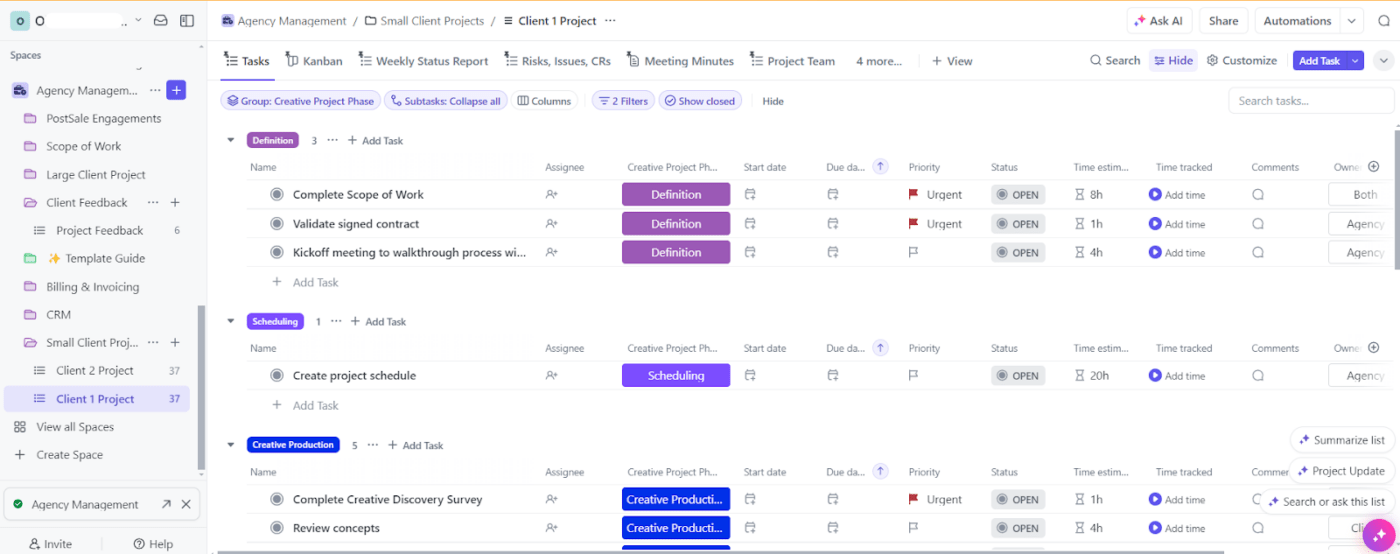Click the Search tasks input field

[x=1311, y=101]
